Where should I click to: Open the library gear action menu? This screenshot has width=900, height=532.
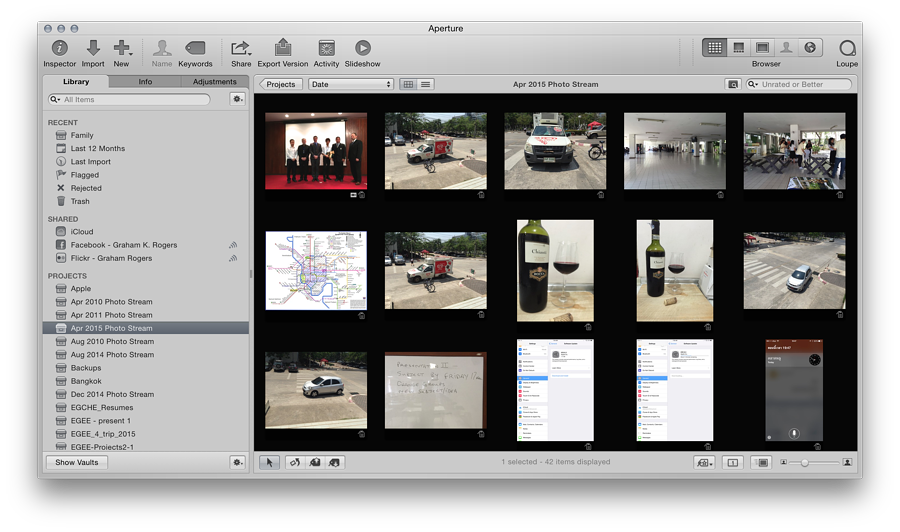click(237, 99)
